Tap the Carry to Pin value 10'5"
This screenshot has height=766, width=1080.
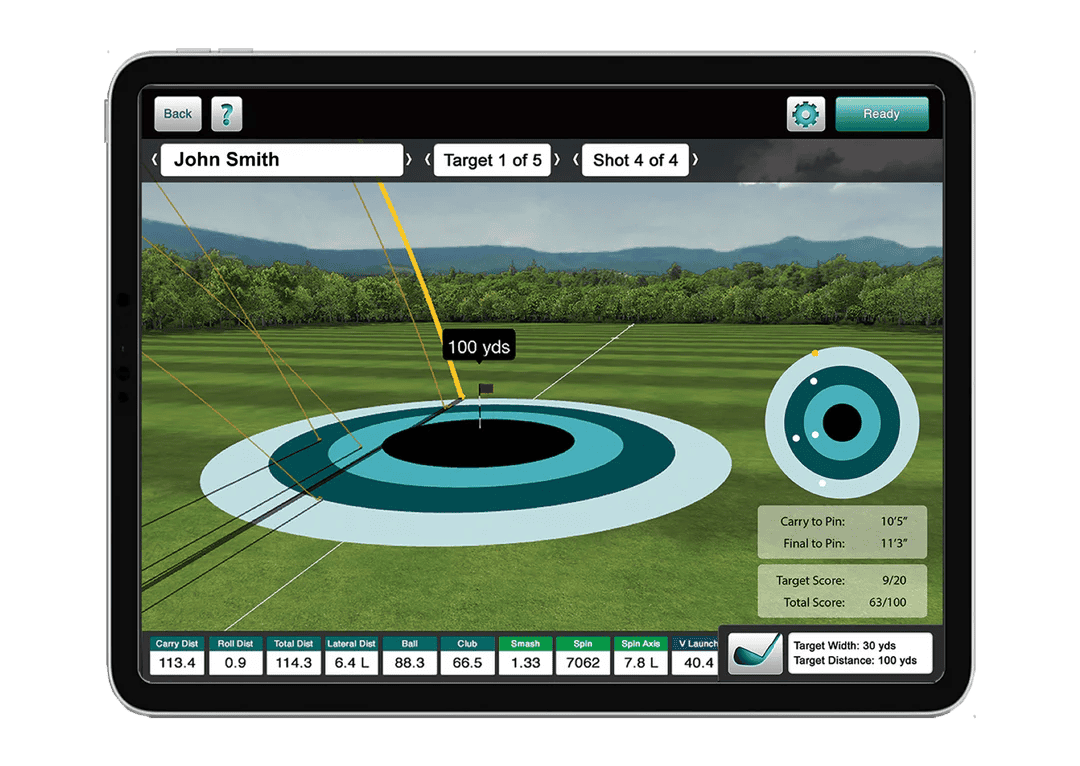(x=893, y=521)
